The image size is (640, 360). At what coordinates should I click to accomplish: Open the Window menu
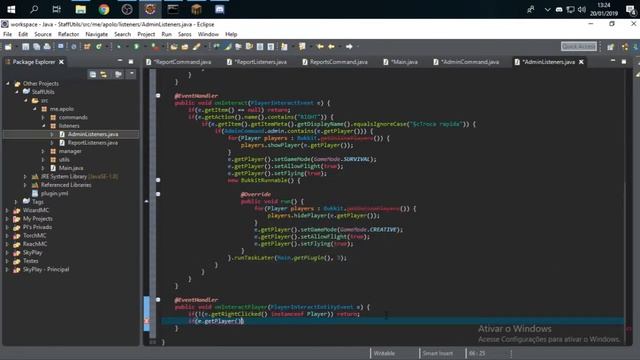[x=208, y=34]
